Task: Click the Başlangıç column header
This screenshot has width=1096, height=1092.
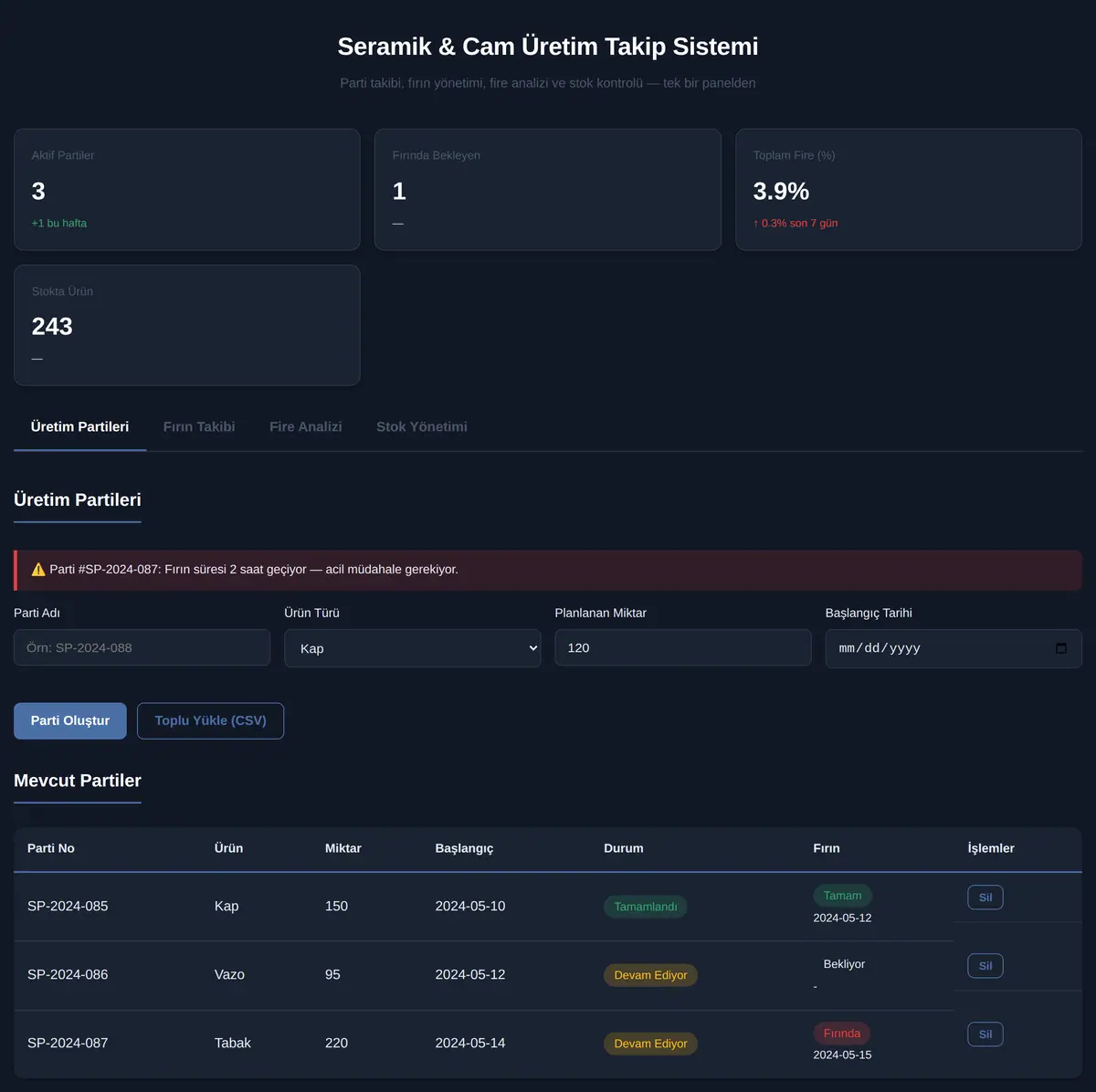Action: [464, 848]
